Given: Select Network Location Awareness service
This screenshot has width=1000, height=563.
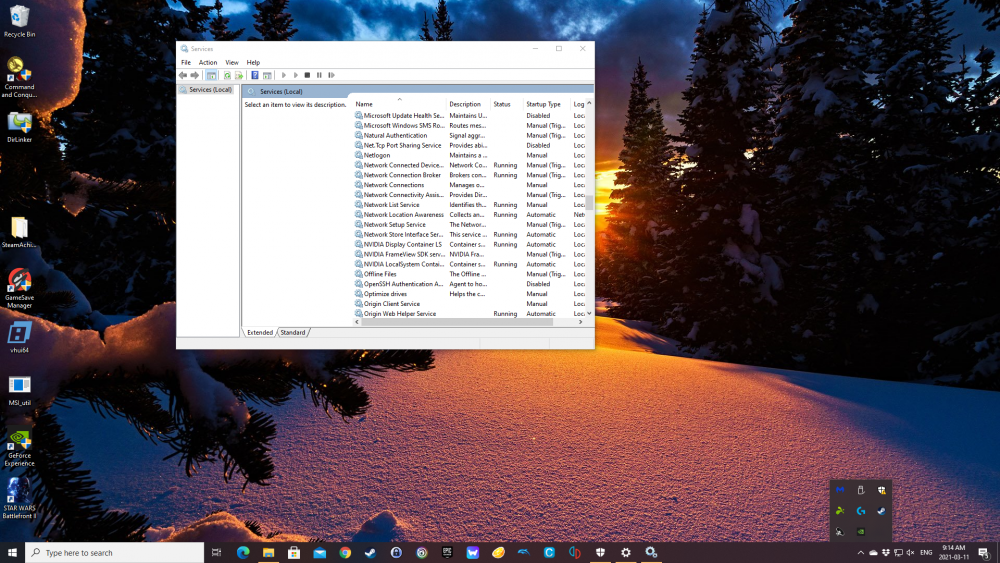Looking at the screenshot, I should 469,214.
